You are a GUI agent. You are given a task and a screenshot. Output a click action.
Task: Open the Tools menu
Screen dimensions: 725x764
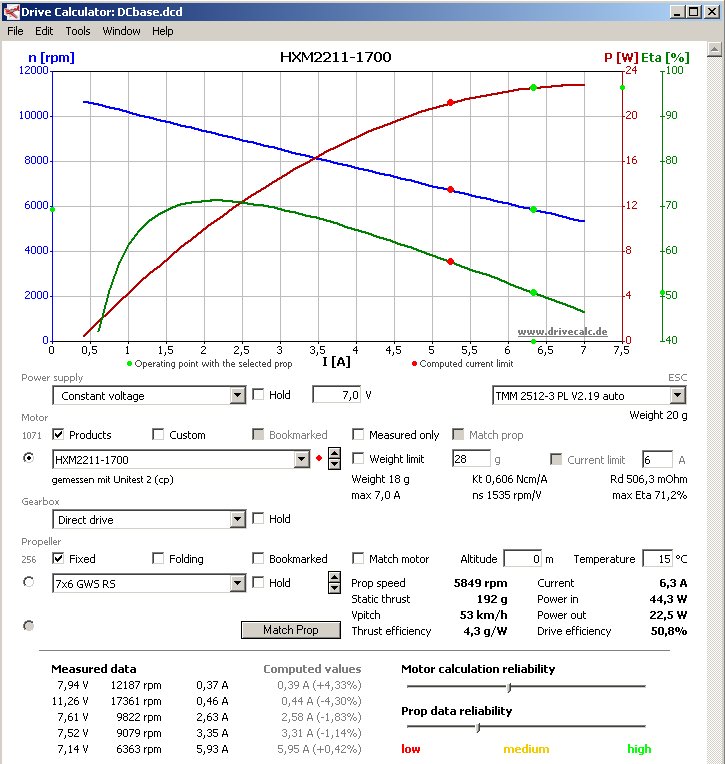[x=78, y=31]
